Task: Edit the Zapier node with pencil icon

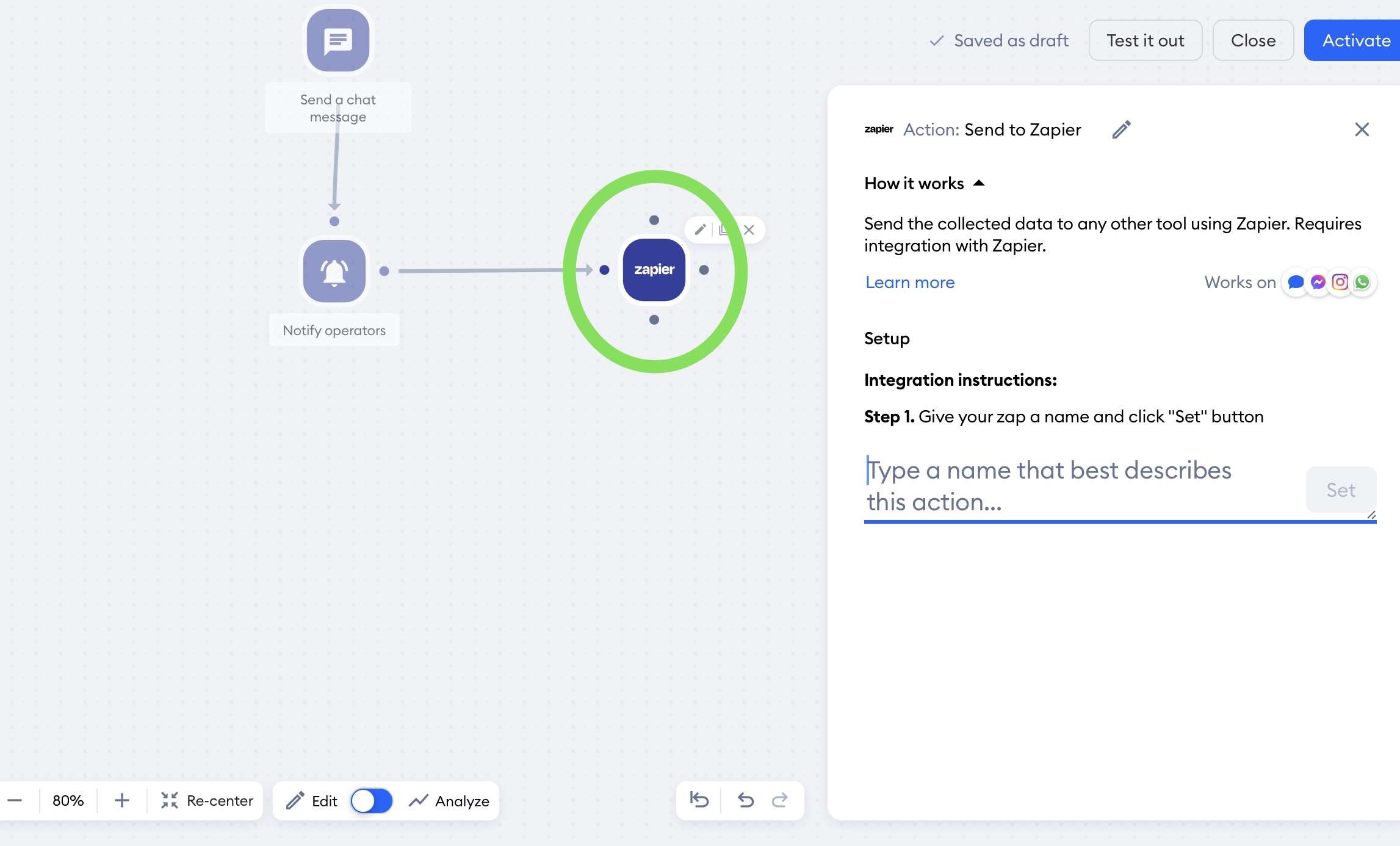Action: [701, 230]
